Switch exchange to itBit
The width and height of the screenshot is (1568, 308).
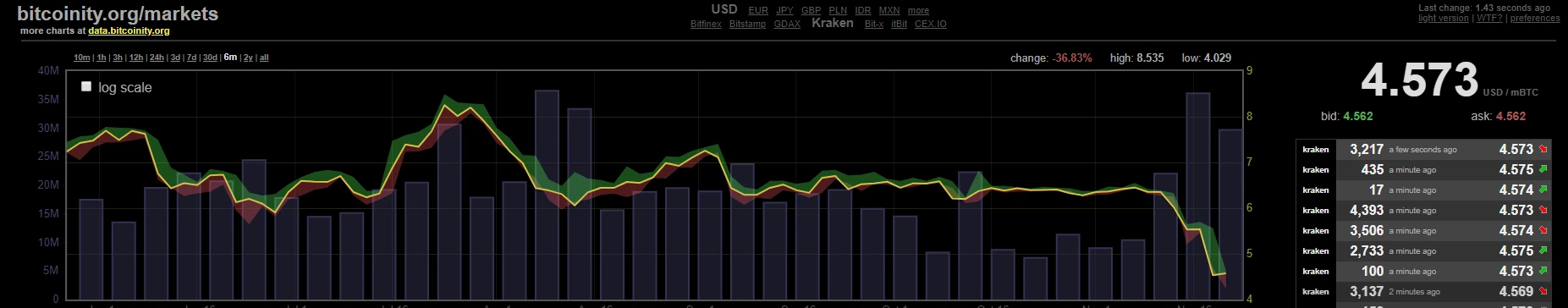pos(899,25)
